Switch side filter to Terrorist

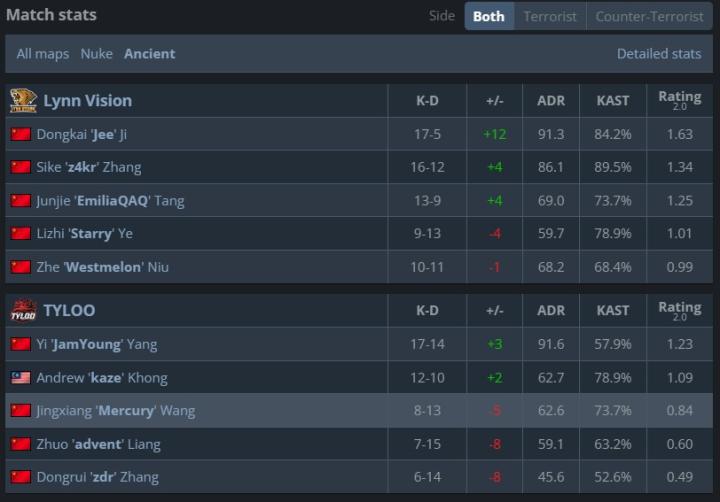pos(550,16)
